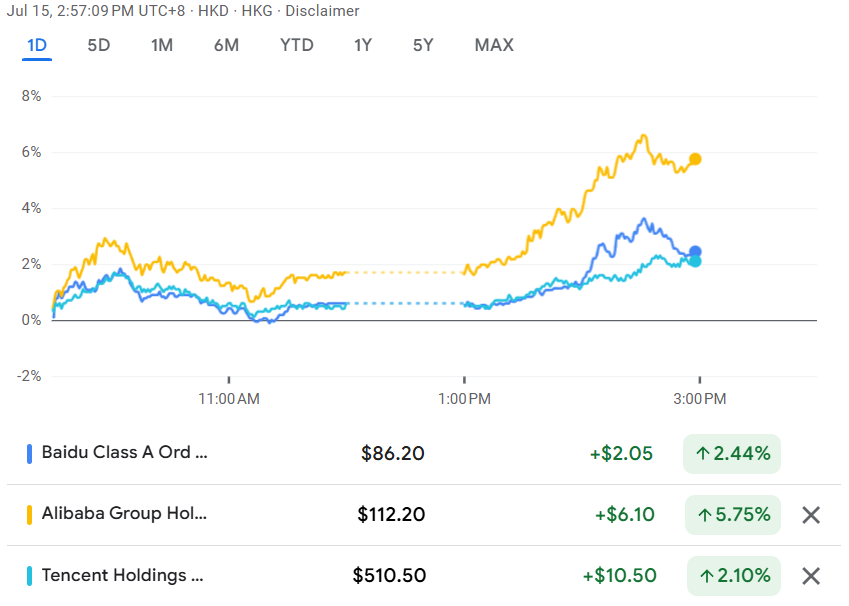Open Tencent Holdings stock row
Image resolution: width=849 pixels, height=606 pixels.
(x=423, y=576)
